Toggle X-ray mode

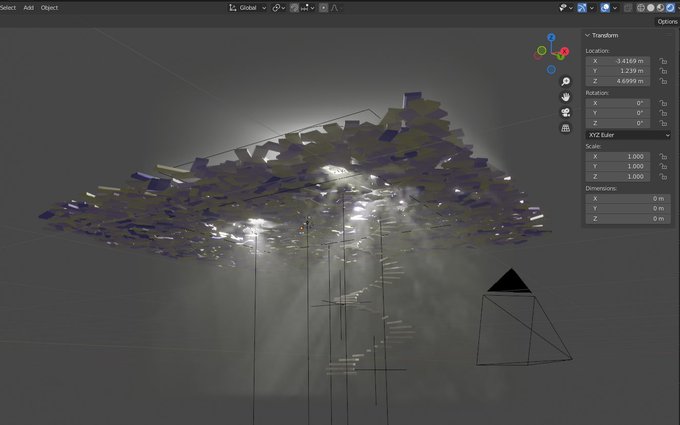(628, 8)
